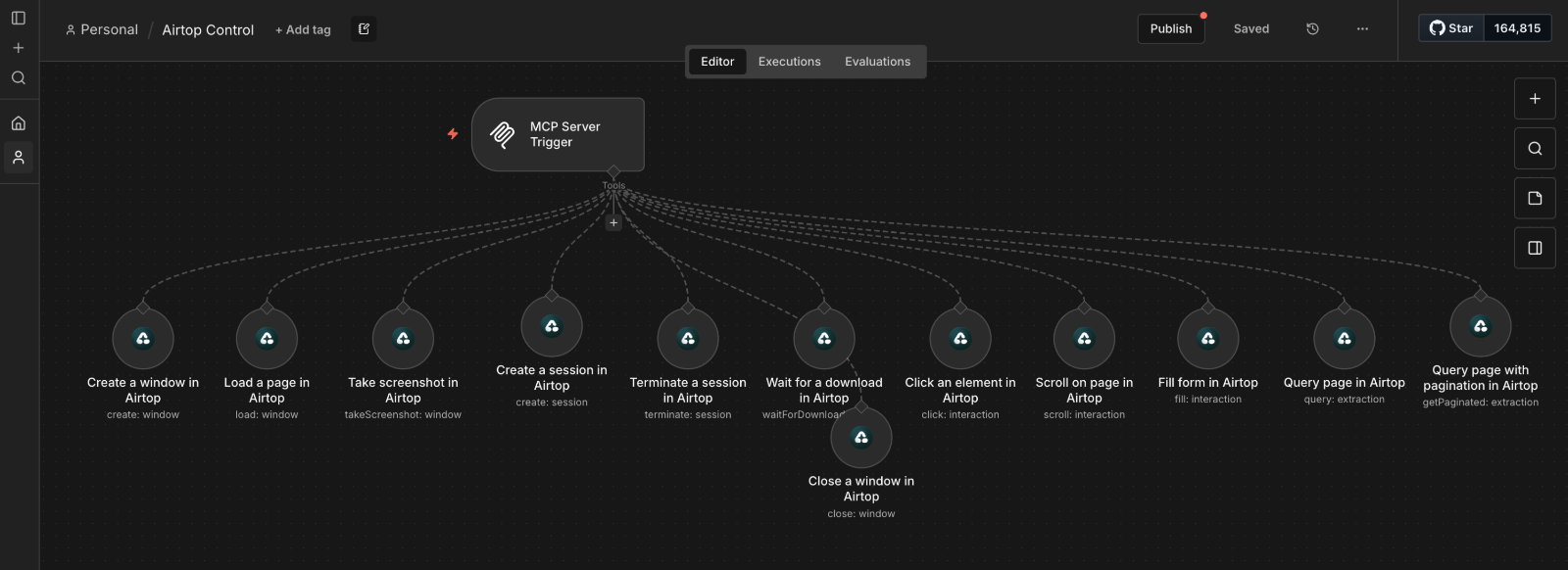Viewport: 1568px width, 570px height.
Task: Click the 'takeScreenshot: window' subtitle text
Action: 403,415
